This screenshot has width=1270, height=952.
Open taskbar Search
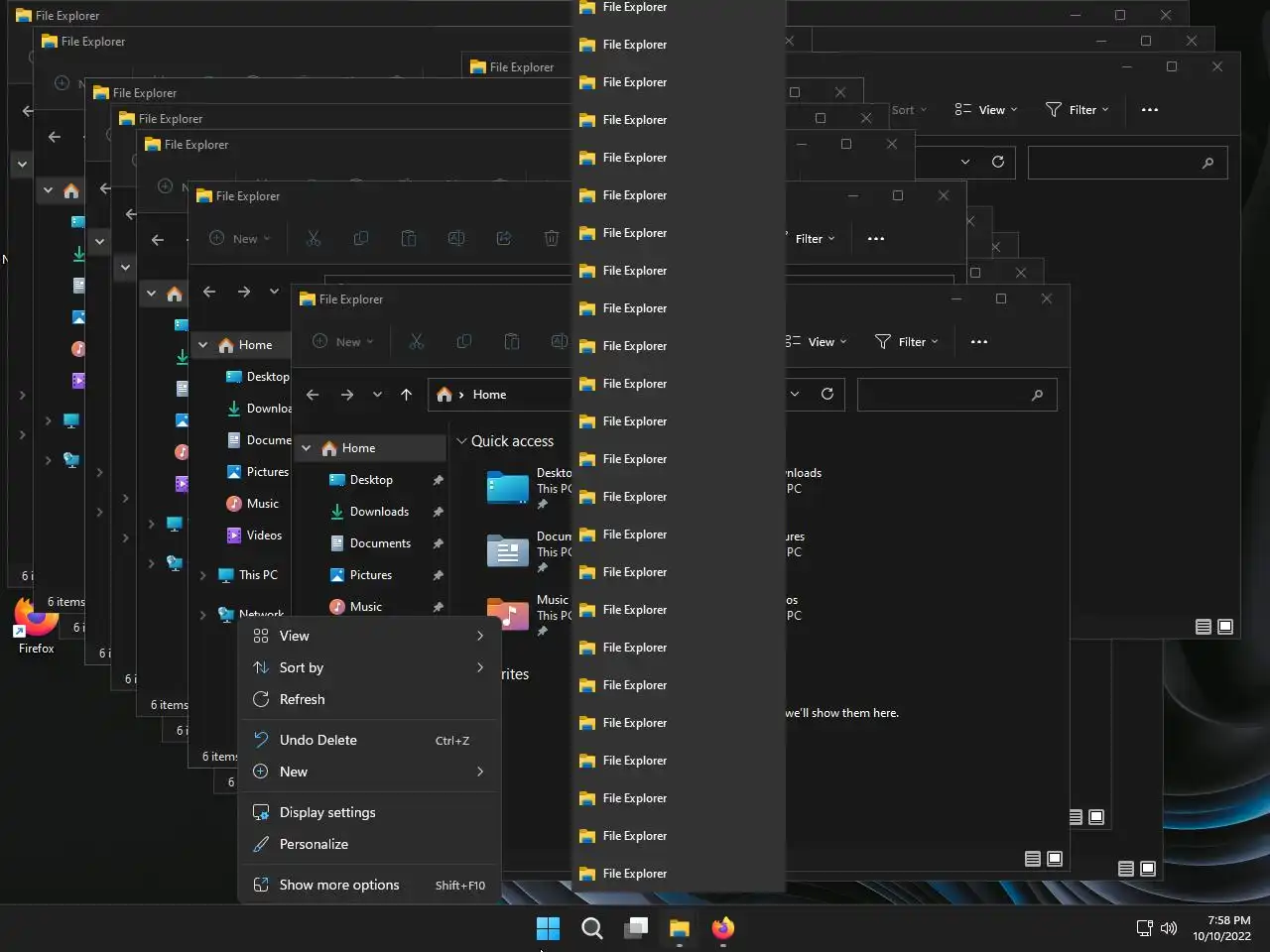coord(592,928)
